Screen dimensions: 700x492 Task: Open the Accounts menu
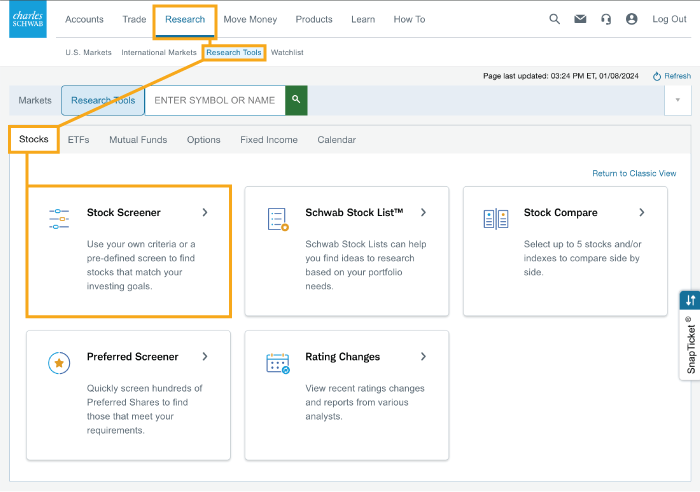point(84,19)
